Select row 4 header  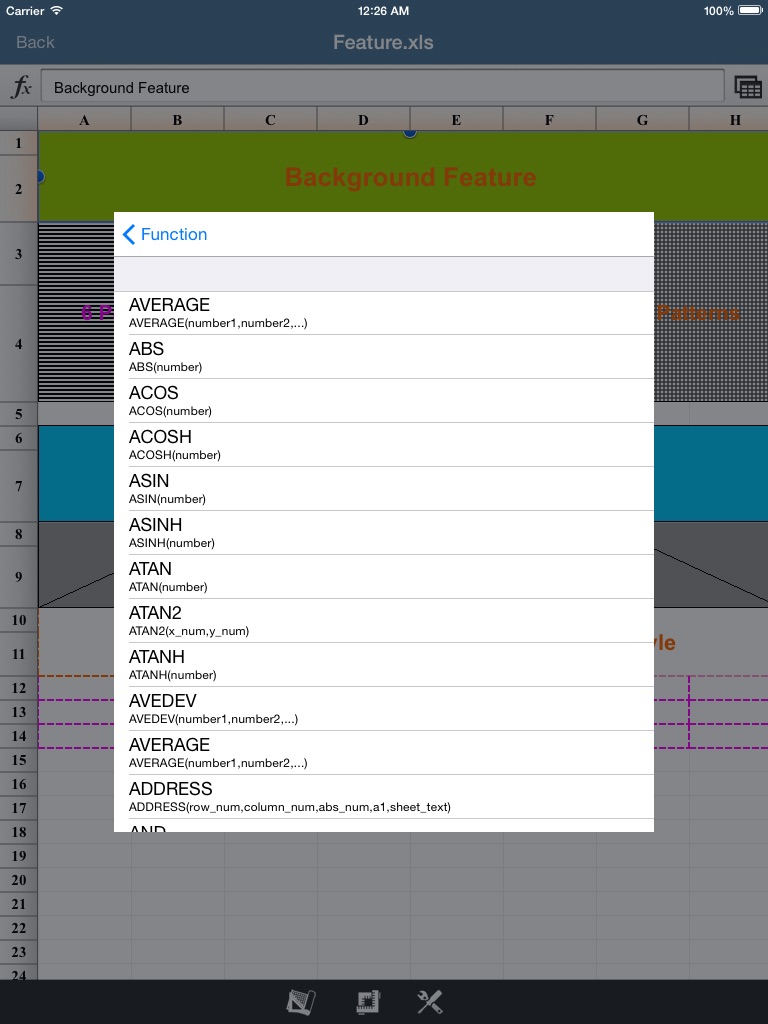click(x=18, y=344)
